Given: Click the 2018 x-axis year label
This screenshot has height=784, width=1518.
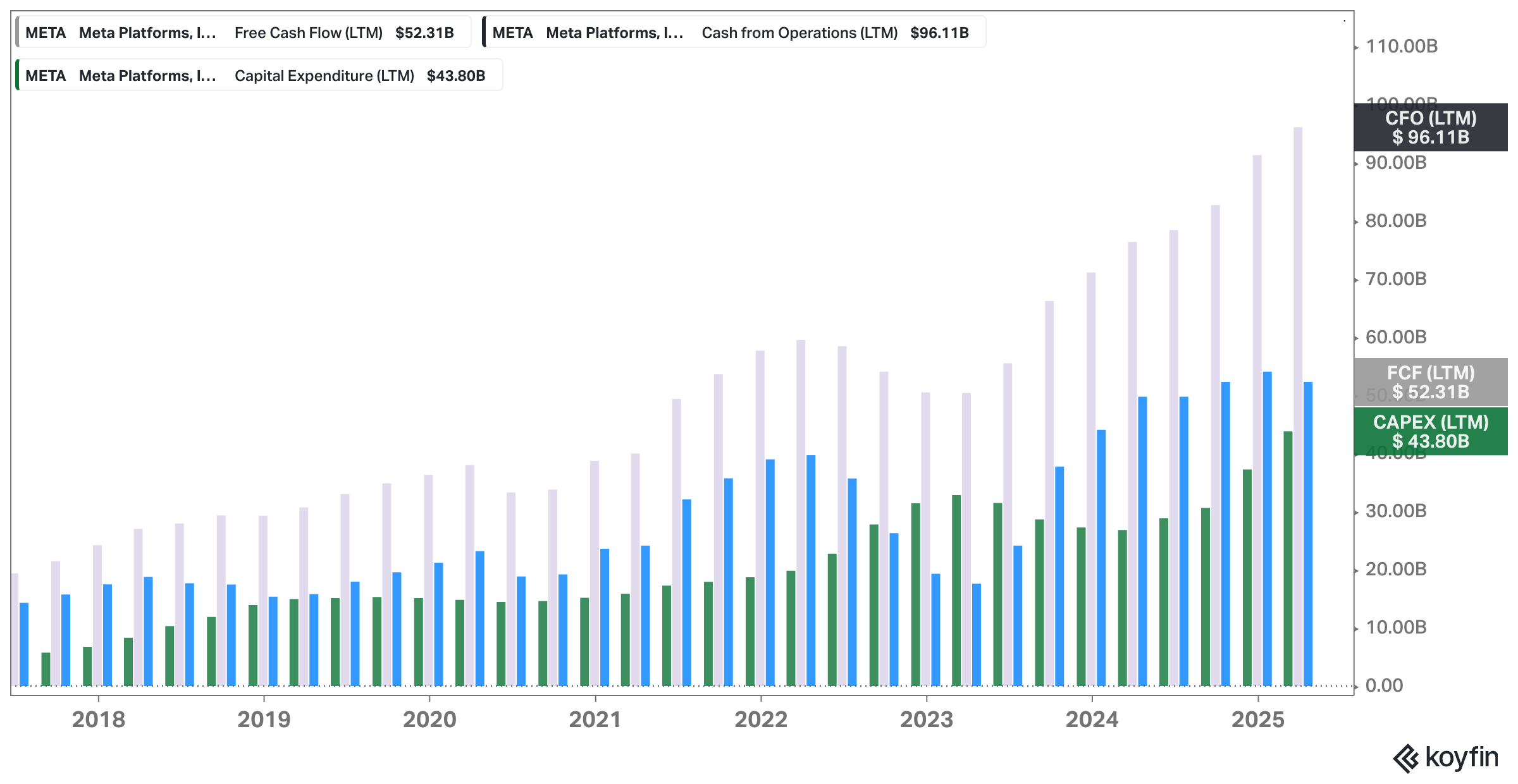Looking at the screenshot, I should pyautogui.click(x=98, y=720).
